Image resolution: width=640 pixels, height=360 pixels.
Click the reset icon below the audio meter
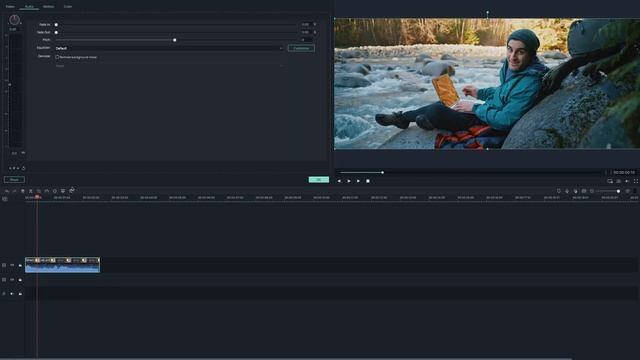(x=24, y=168)
